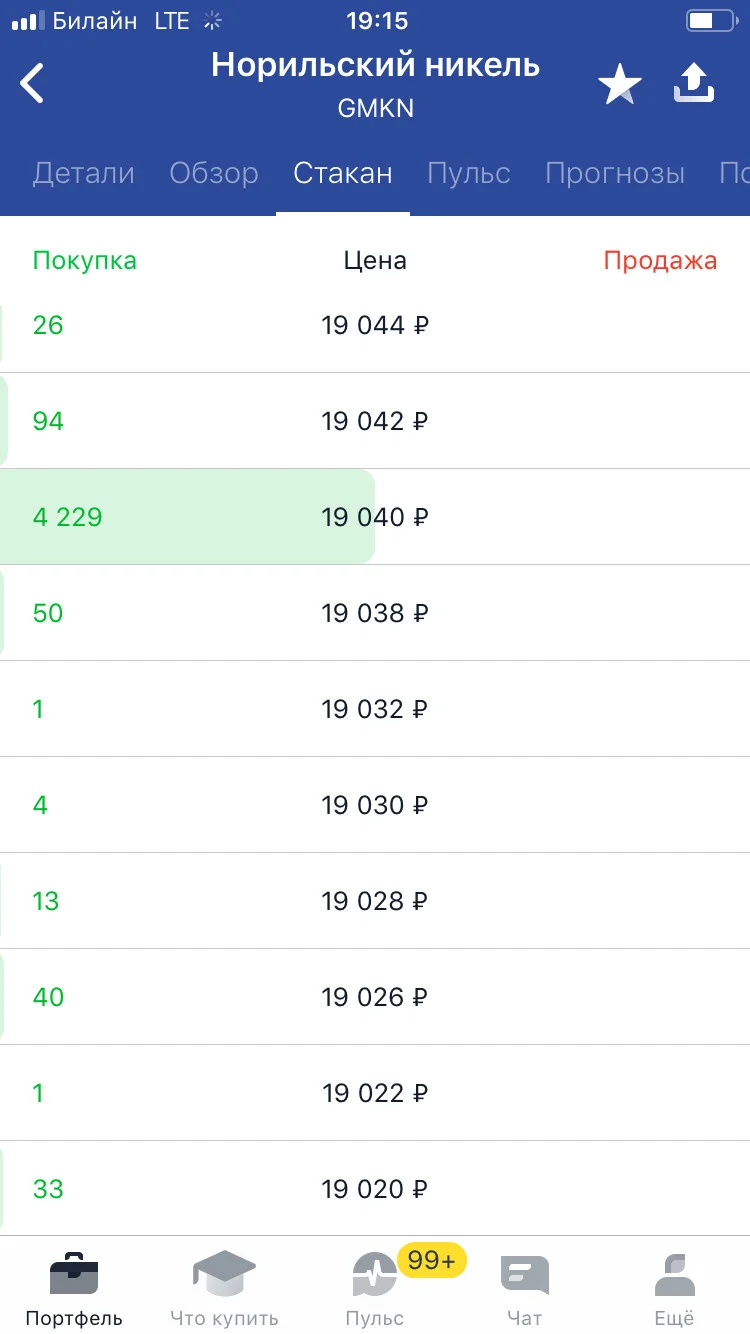Tap the Продажа column header
Screen dimensions: 750x1334
click(x=660, y=261)
